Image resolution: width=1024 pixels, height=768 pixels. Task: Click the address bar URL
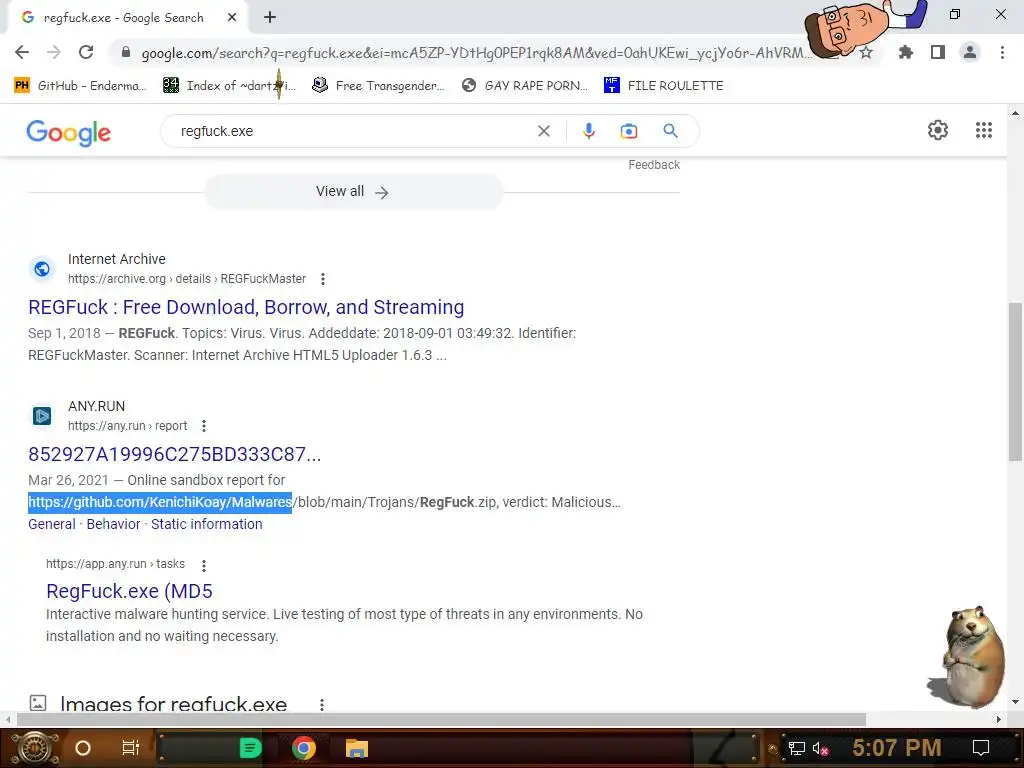point(477,53)
